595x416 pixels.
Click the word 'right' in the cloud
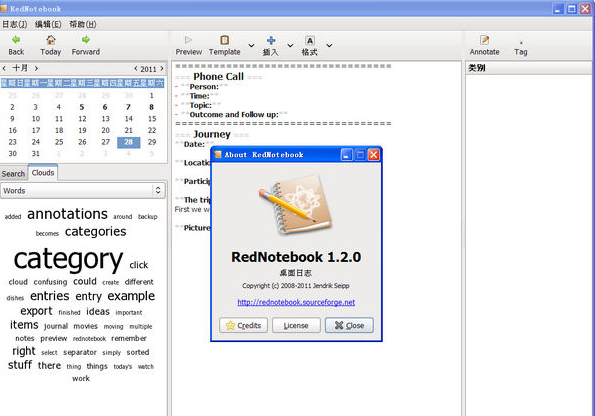coord(24,351)
